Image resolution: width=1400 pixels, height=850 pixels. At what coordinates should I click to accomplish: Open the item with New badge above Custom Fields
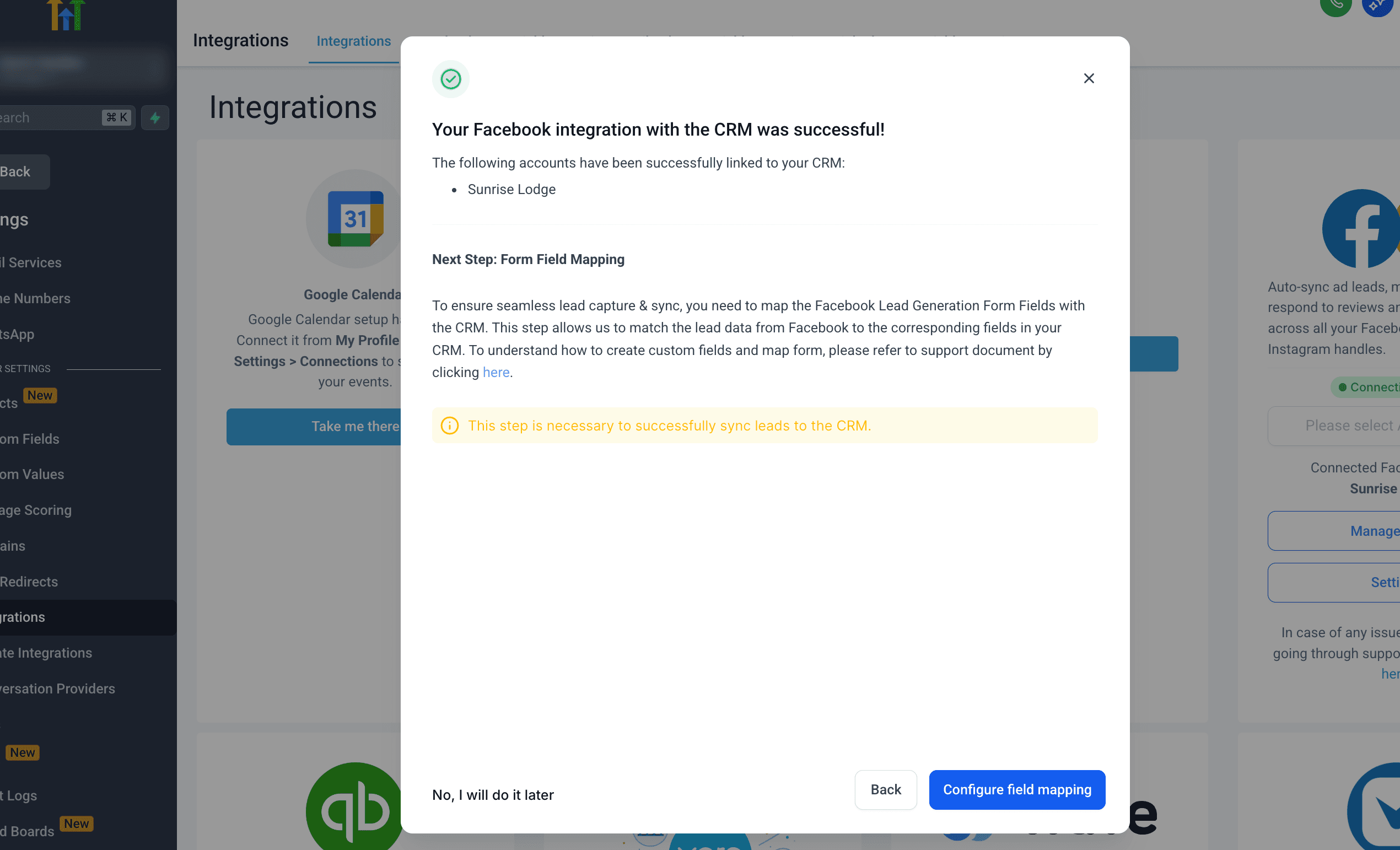pos(29,400)
